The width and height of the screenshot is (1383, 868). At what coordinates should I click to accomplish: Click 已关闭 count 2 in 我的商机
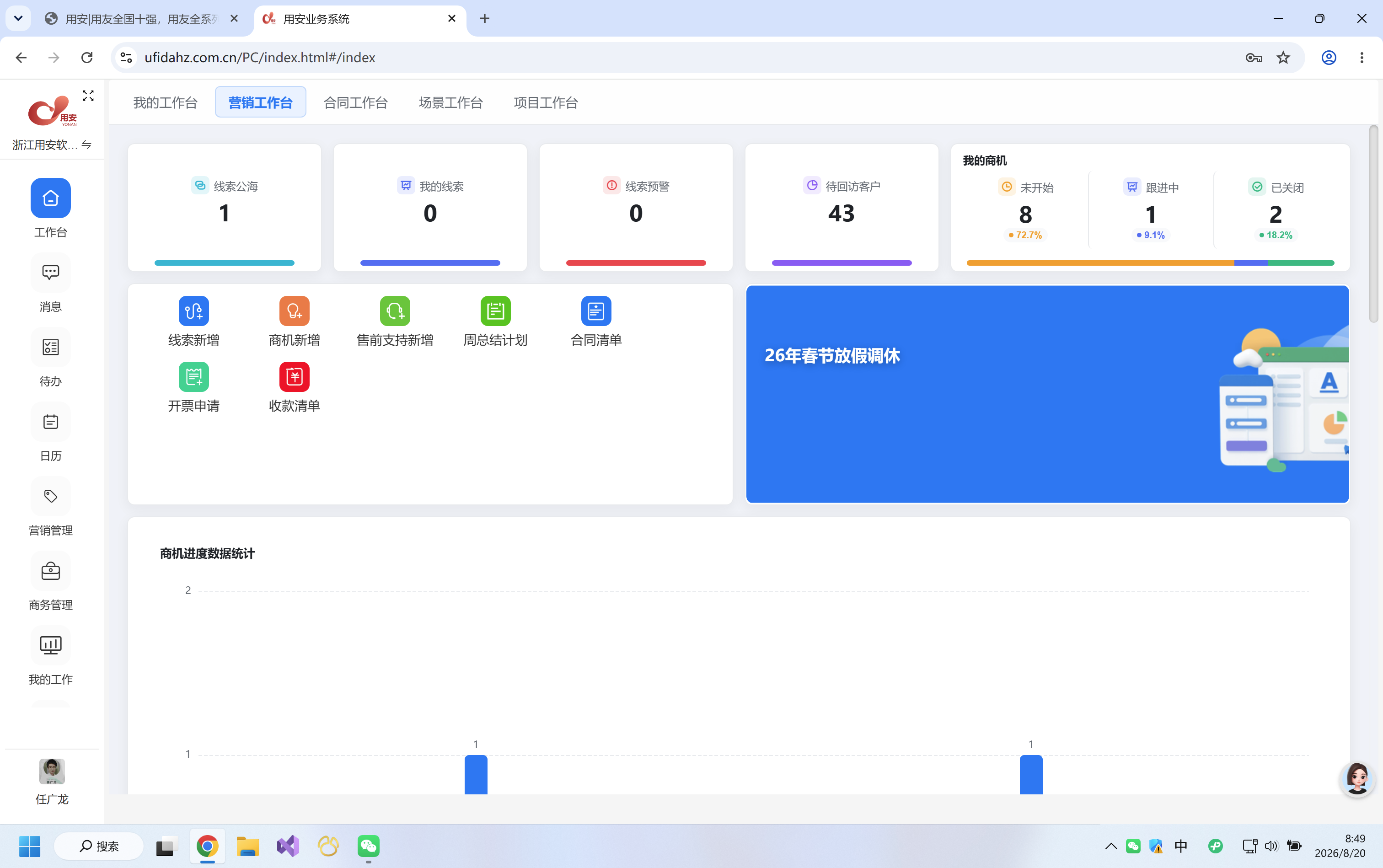(1276, 214)
